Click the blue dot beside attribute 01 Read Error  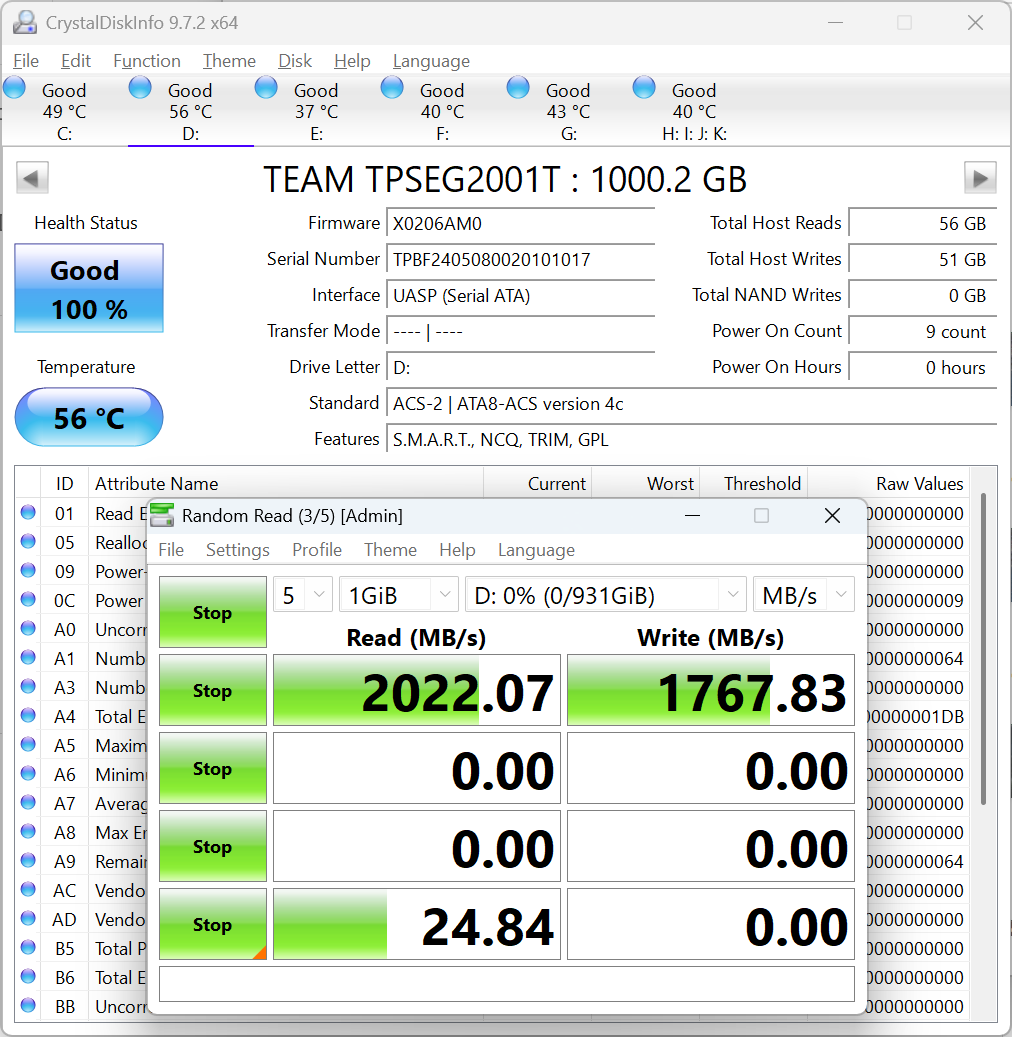27,513
